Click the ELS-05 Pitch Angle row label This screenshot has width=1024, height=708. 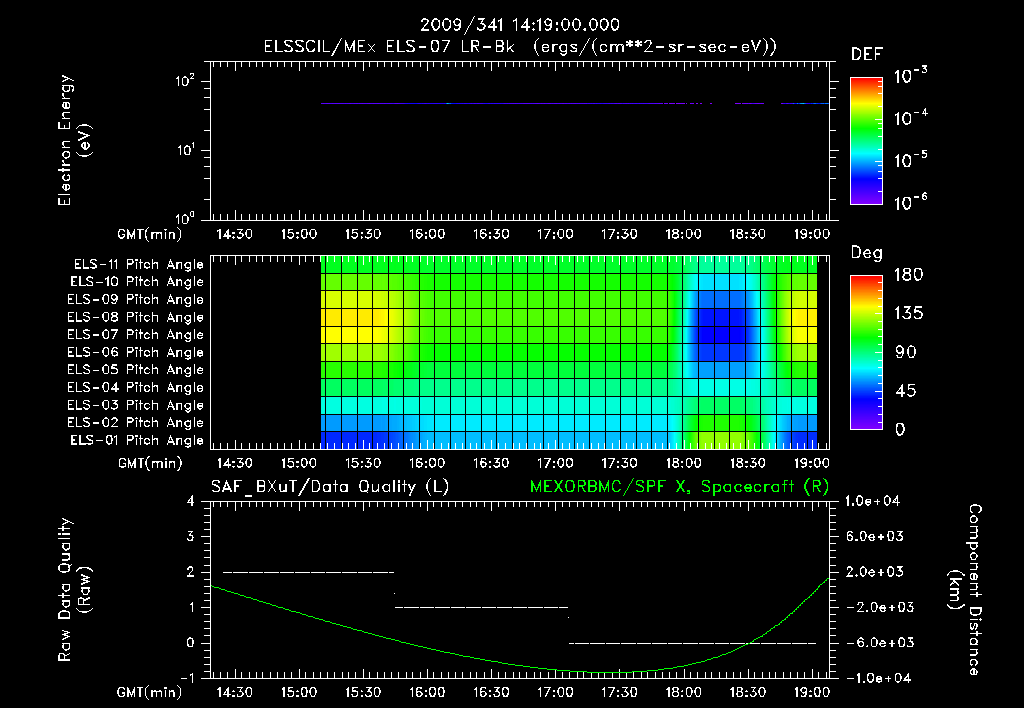coord(136,370)
